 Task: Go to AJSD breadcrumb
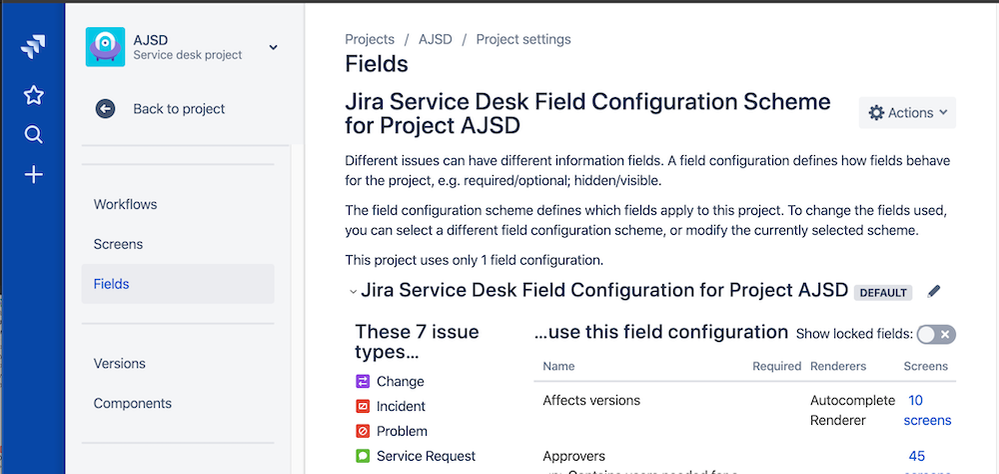pos(435,40)
